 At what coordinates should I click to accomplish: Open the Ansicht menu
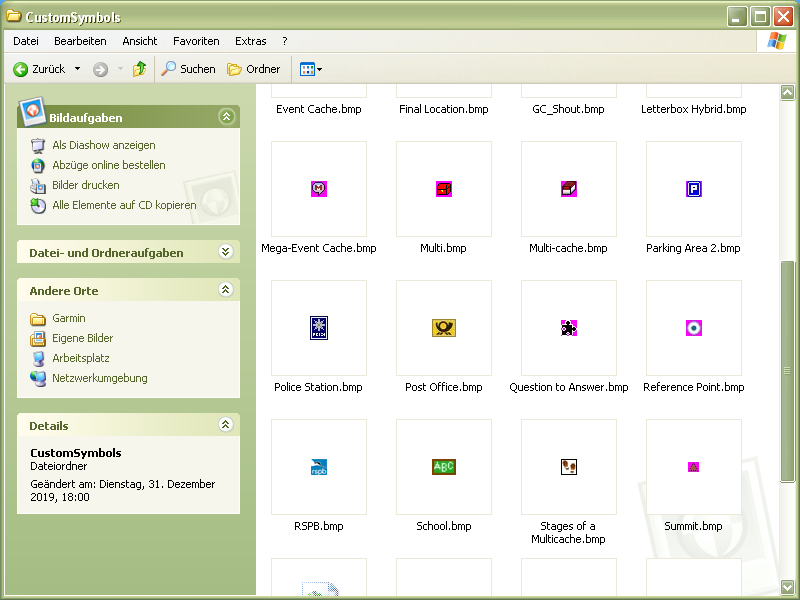pyautogui.click(x=139, y=41)
